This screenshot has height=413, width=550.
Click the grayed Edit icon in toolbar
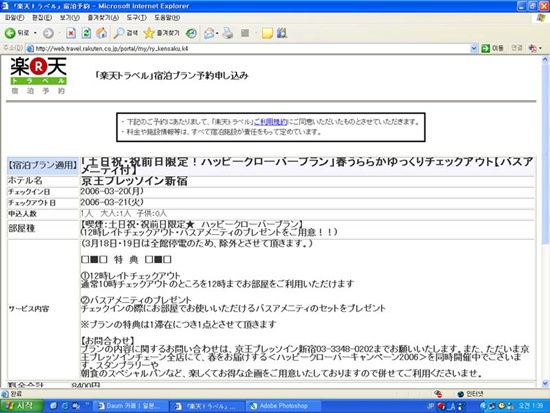tap(245, 33)
